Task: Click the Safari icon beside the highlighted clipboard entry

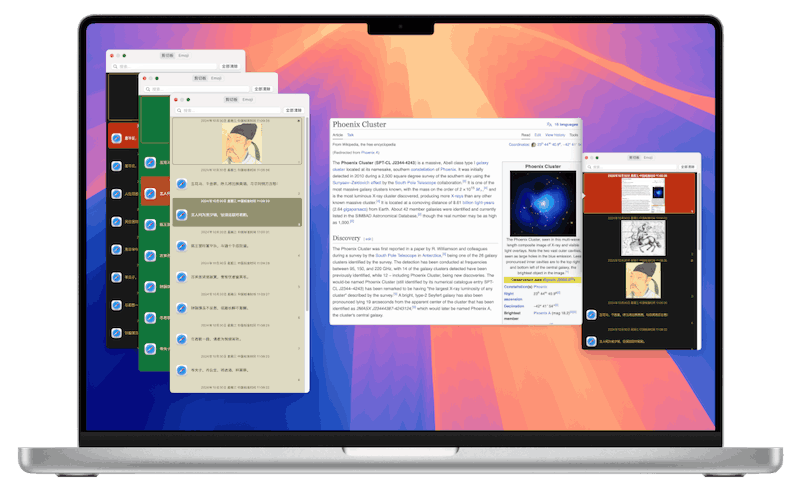Action: 181,214
